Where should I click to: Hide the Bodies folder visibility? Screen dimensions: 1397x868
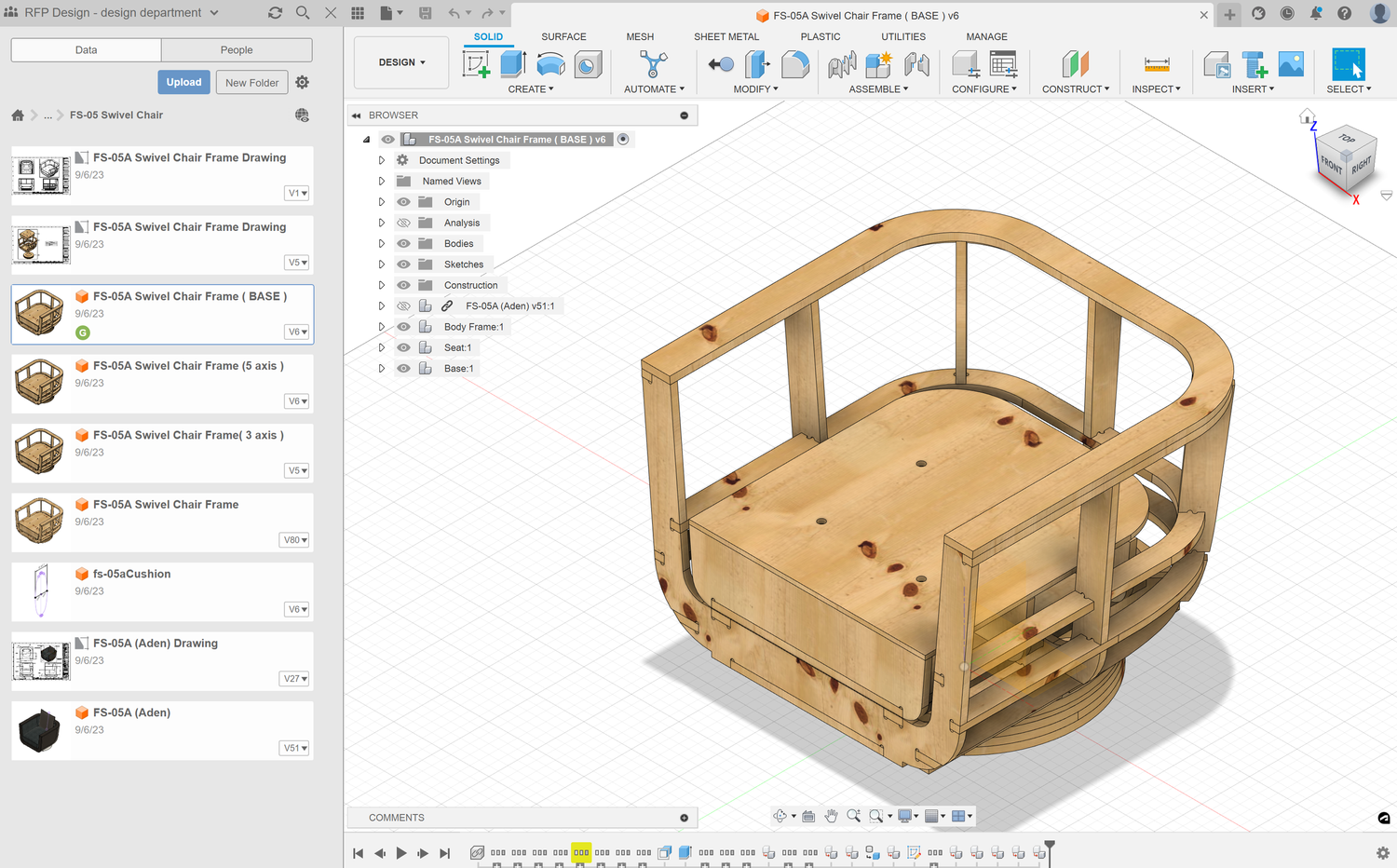(x=403, y=244)
